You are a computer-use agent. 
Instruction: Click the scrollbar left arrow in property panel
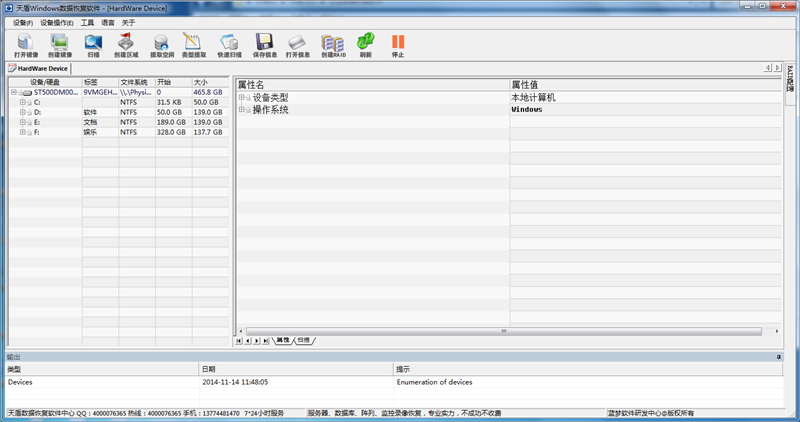click(241, 331)
